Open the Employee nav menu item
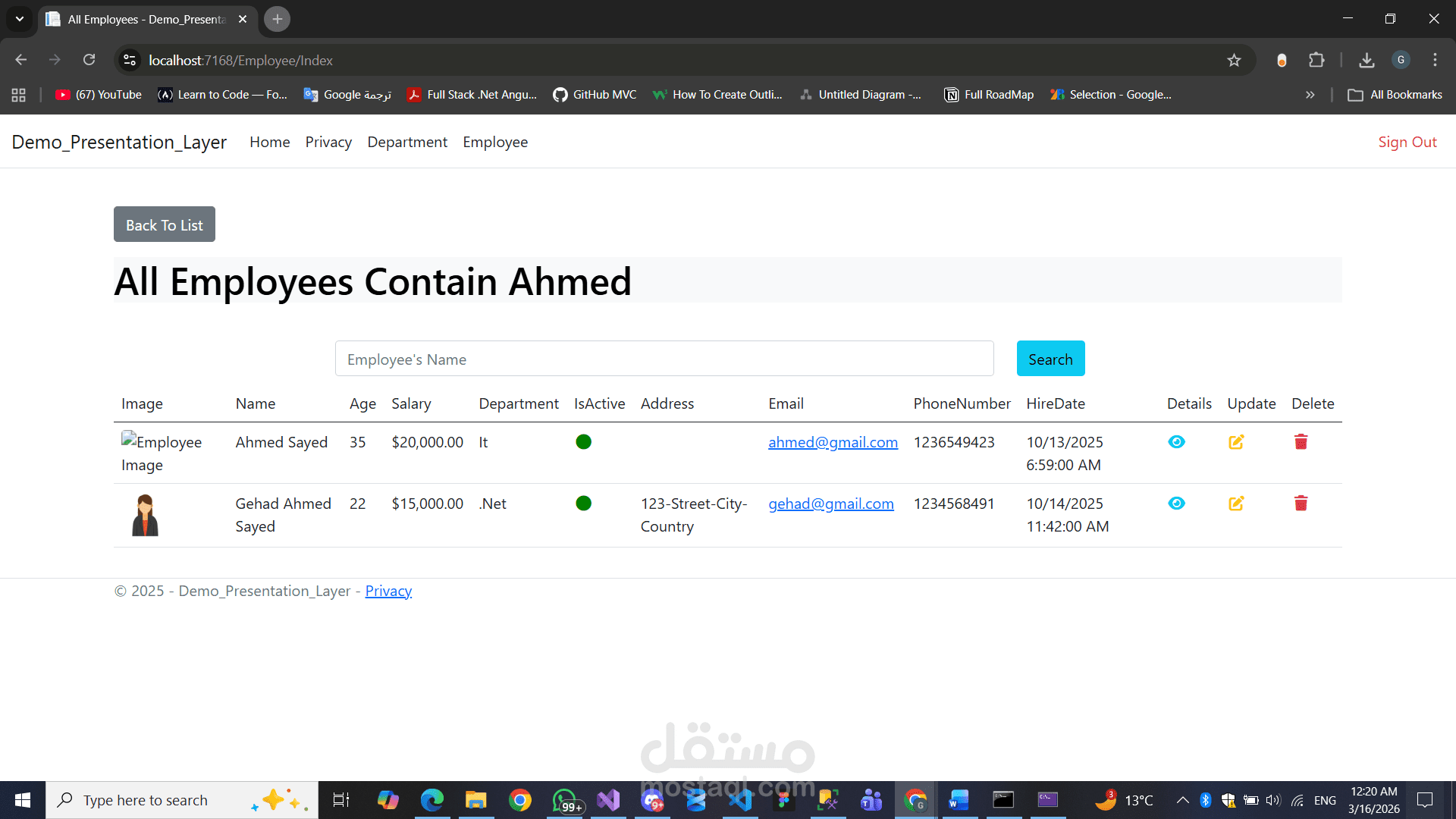Screen dimensions: 1456x819 [x=495, y=142]
